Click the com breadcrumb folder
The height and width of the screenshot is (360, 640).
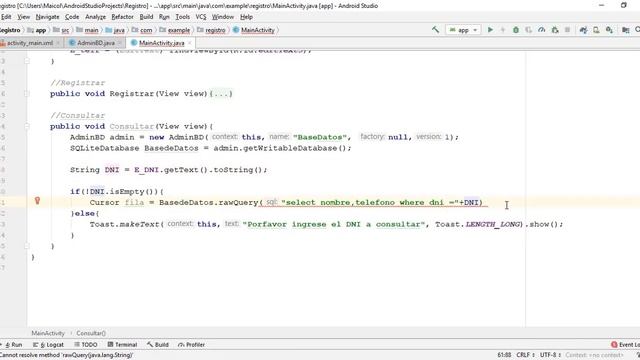[142, 30]
